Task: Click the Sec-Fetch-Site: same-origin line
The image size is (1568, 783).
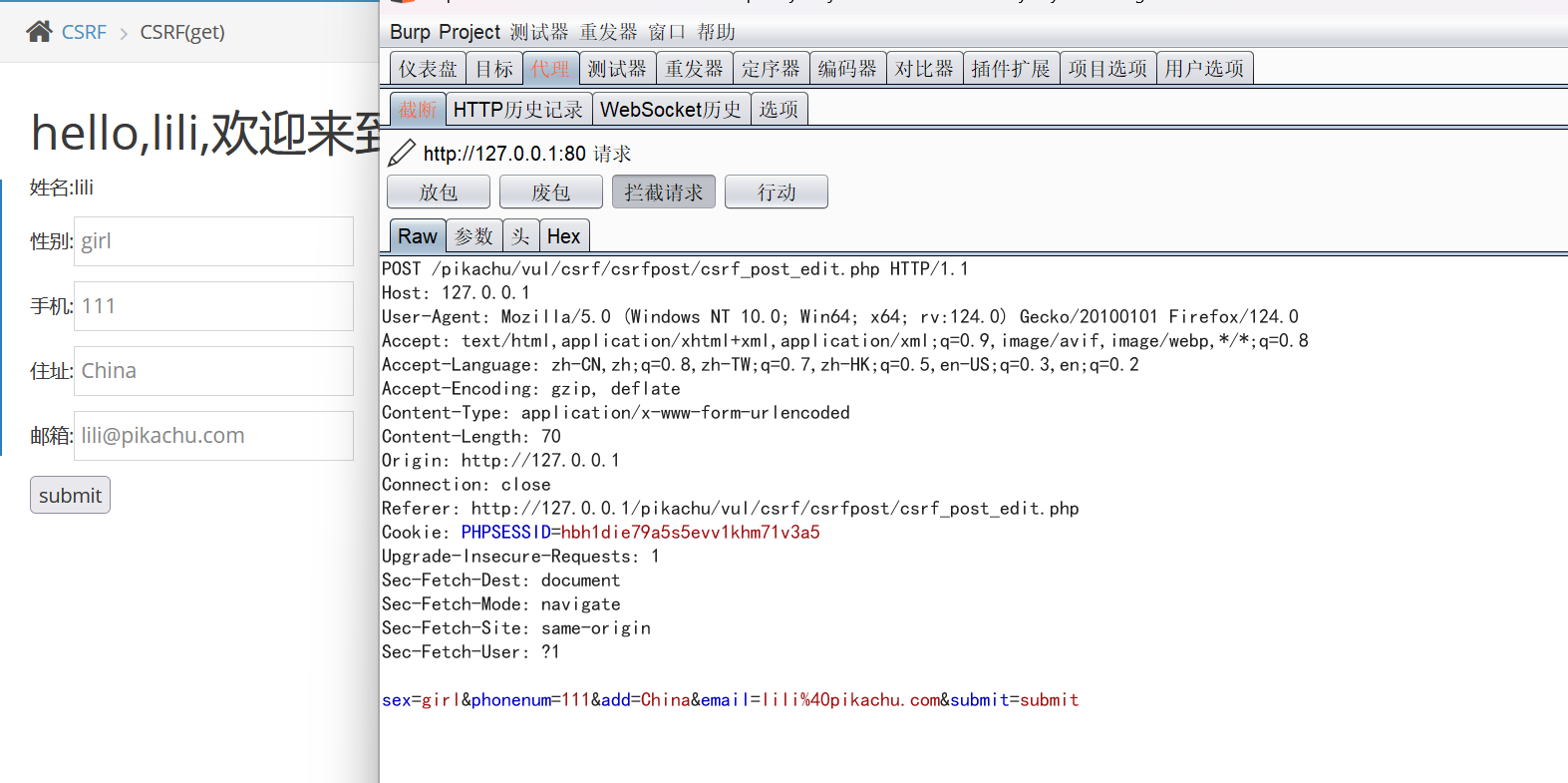Action: click(x=516, y=628)
